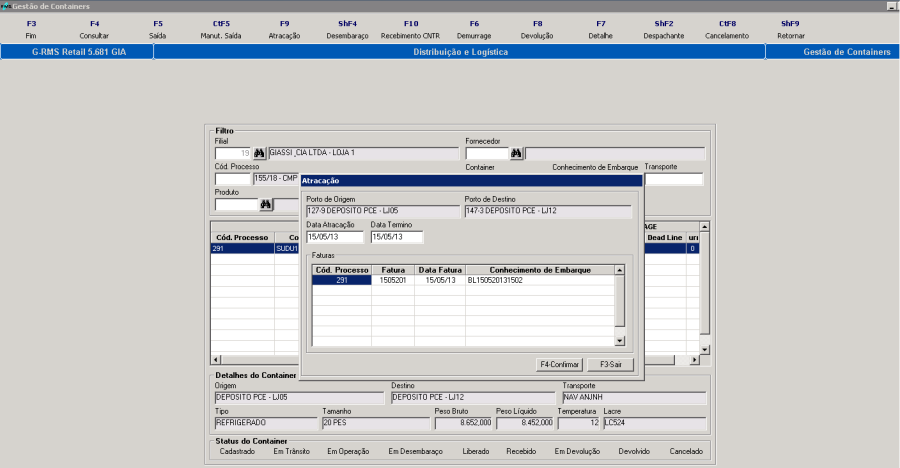
Task: Click Faturas scroll down arrow
Action: click(620, 341)
